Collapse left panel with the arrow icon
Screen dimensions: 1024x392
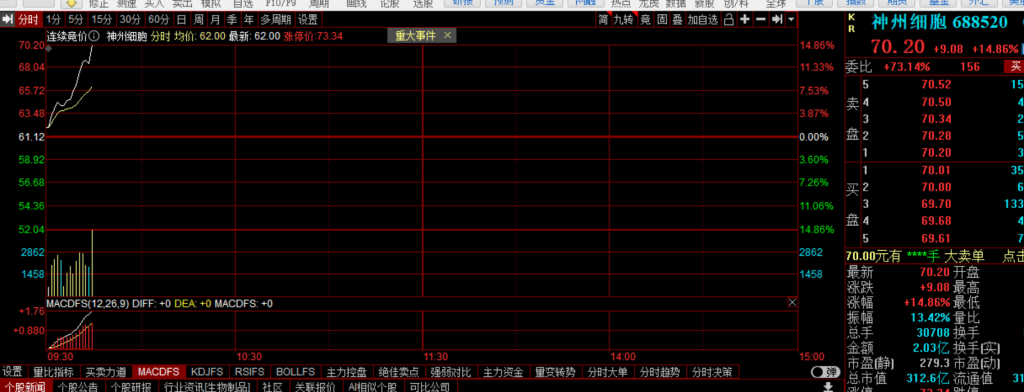click(8, 20)
